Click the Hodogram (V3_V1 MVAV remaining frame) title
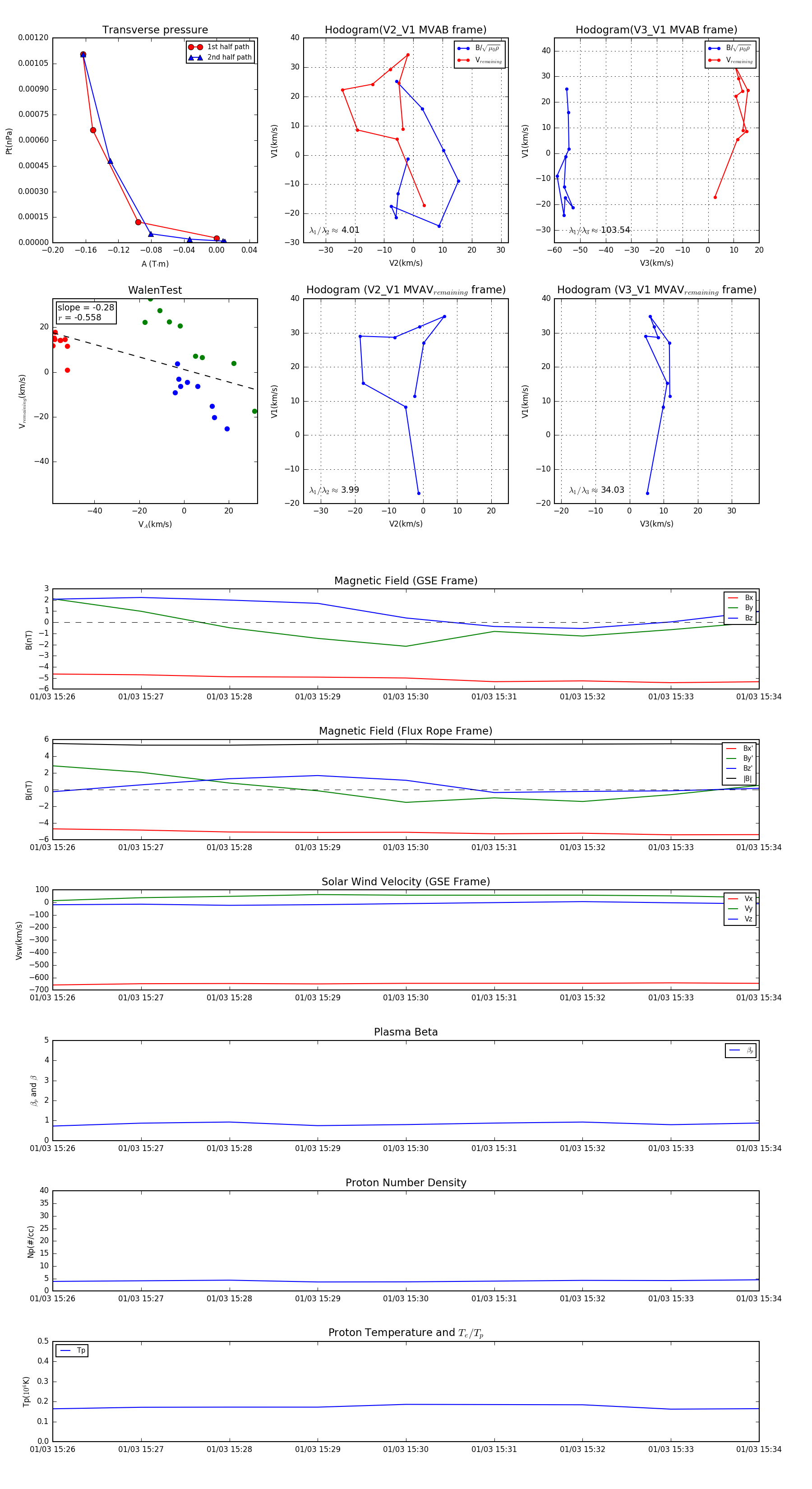The width and height of the screenshot is (812, 1489). [656, 290]
